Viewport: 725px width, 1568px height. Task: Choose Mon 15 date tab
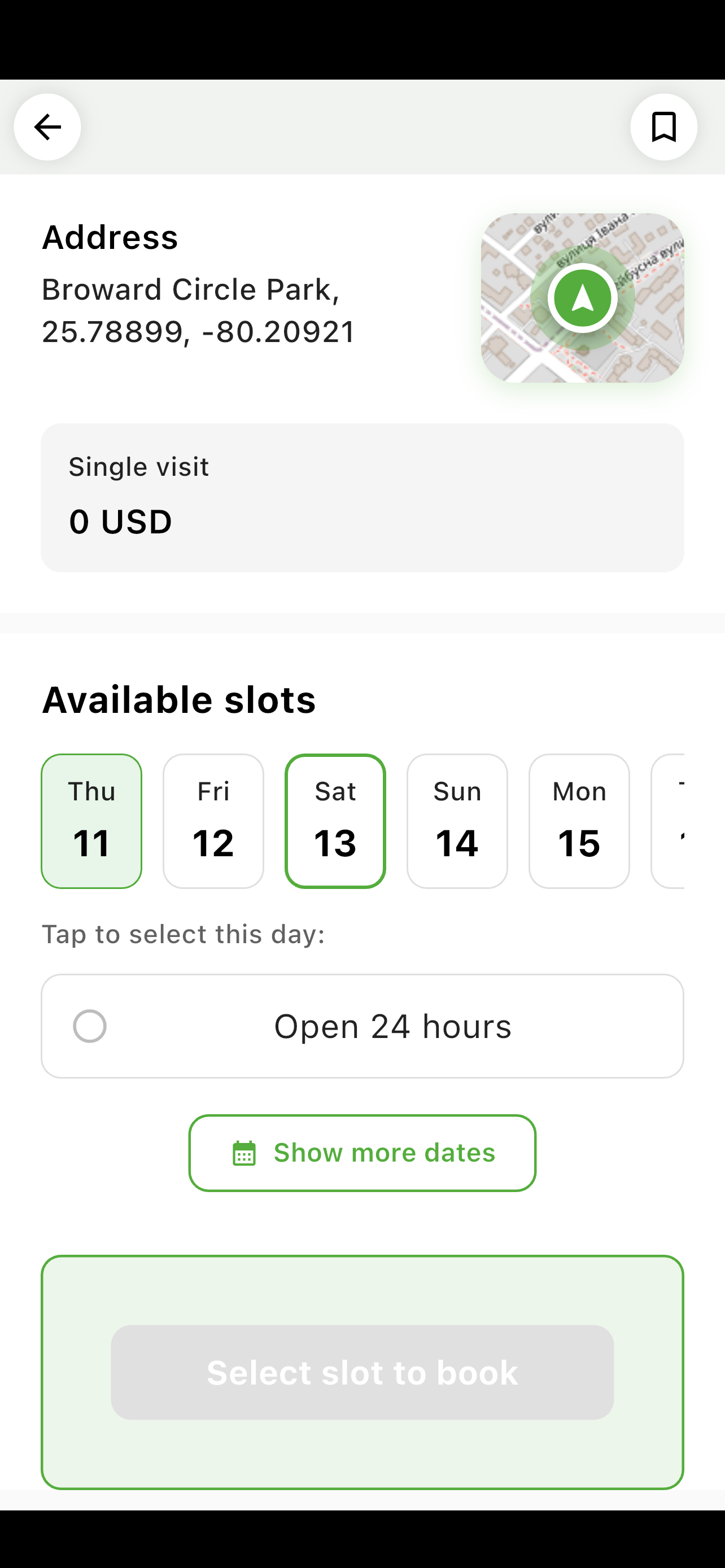[579, 821]
